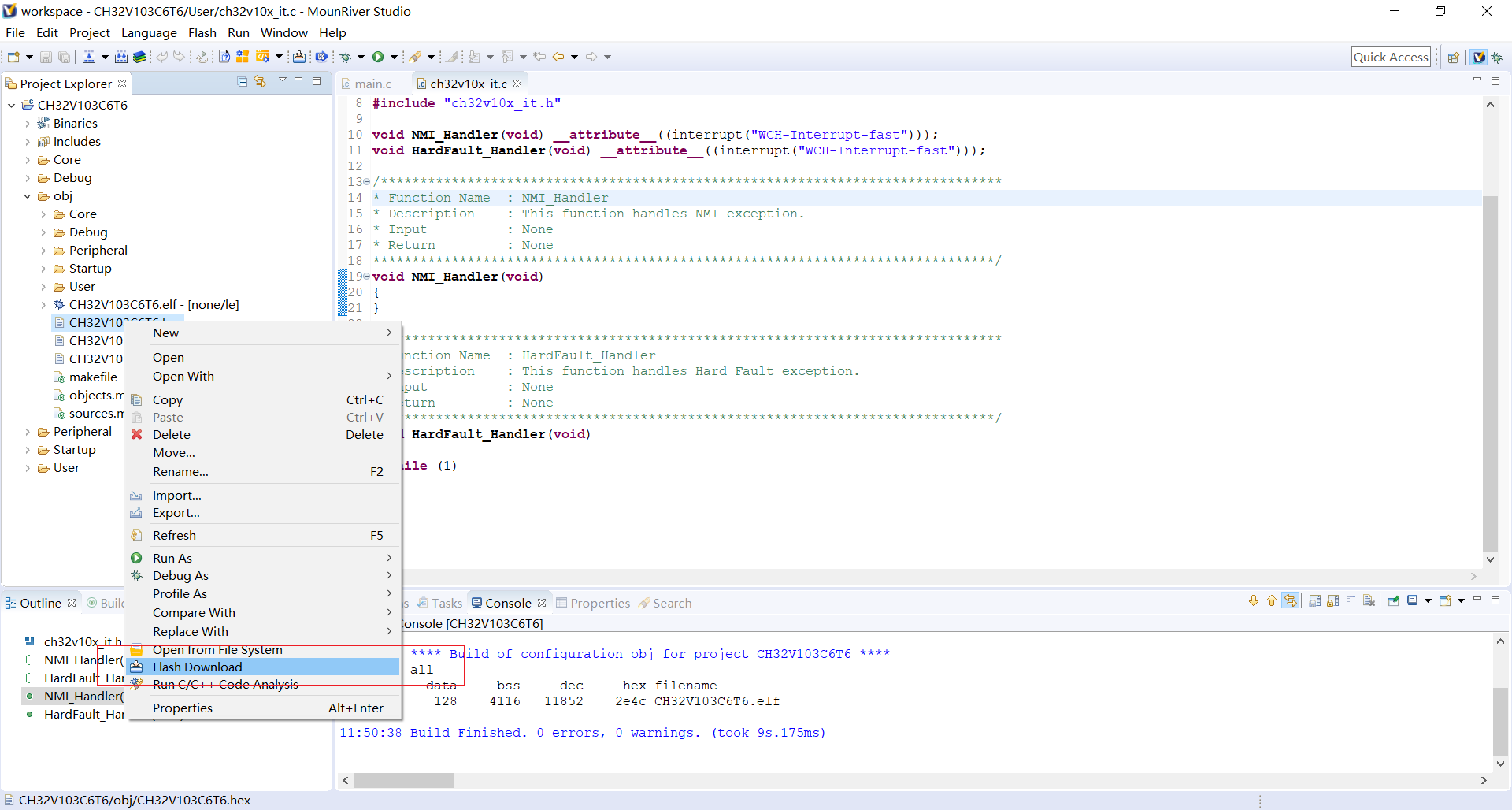Collapse the obj folder in Project Explorer

point(27,196)
